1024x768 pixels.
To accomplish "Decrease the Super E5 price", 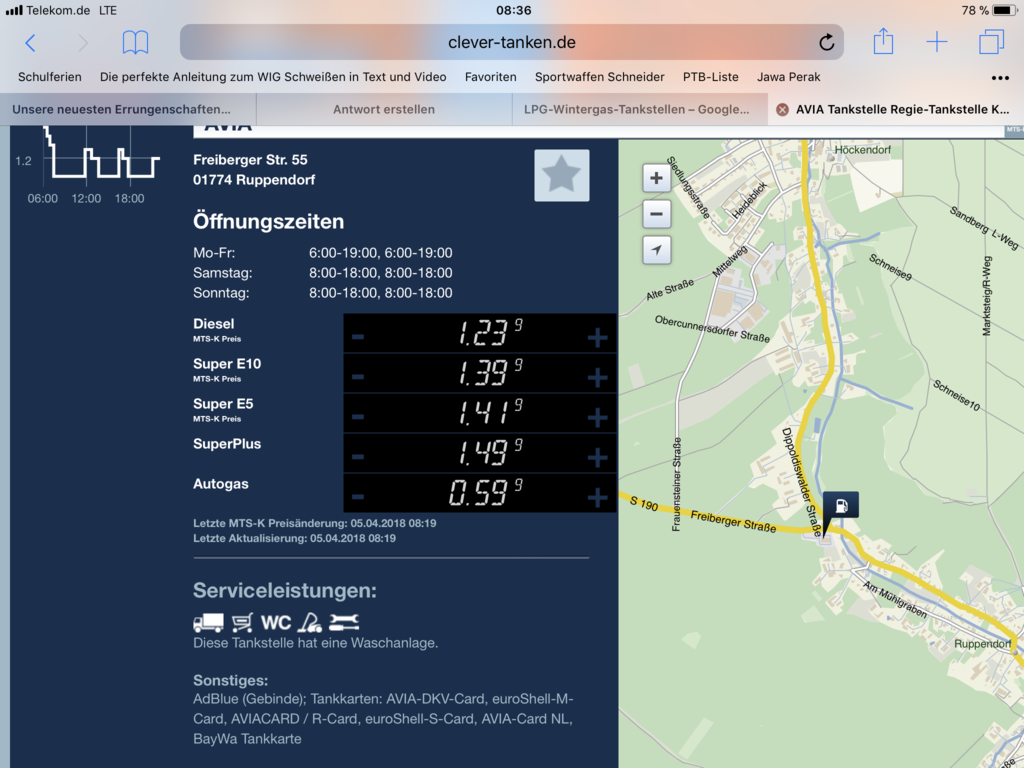I will (358, 417).
